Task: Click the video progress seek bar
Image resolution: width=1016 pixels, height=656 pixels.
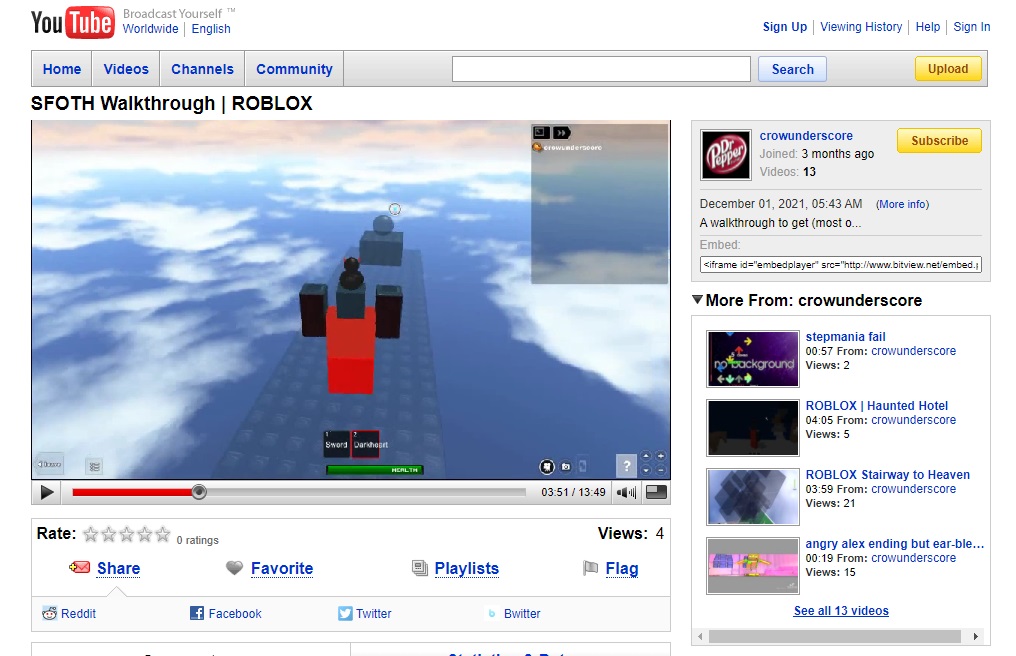Action: tap(300, 492)
